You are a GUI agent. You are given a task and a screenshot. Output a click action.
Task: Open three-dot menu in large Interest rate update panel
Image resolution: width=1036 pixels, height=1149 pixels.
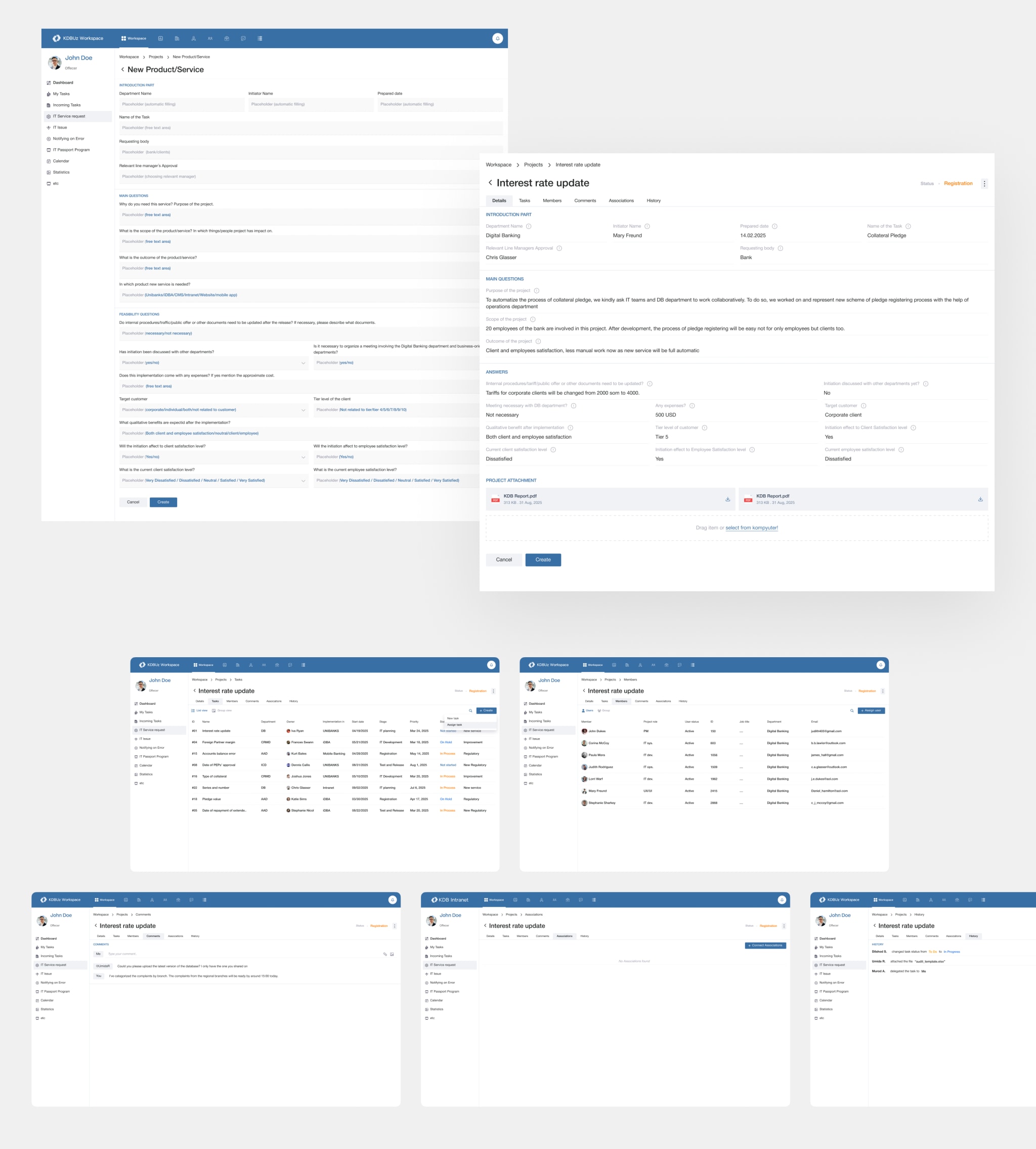pyautogui.click(x=984, y=183)
